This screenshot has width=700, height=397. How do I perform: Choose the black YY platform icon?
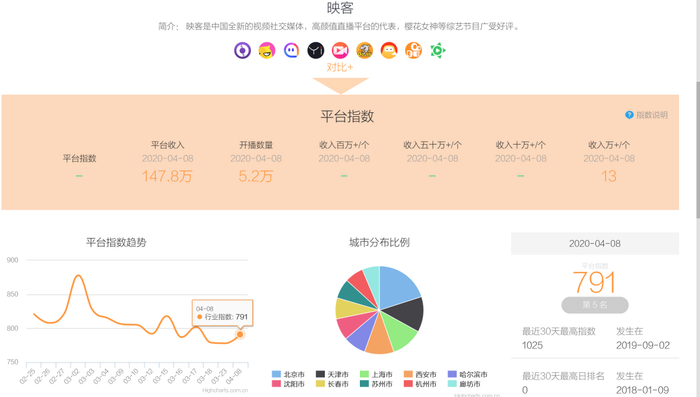[x=316, y=50]
